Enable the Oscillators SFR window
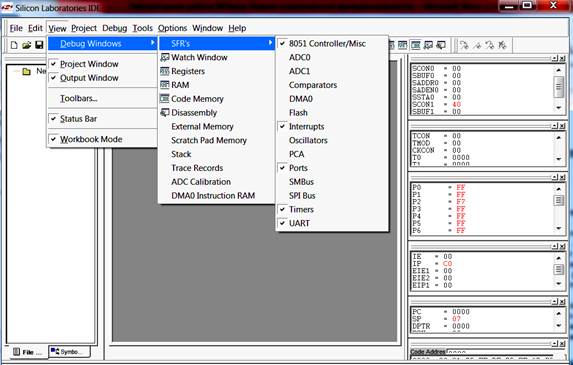Image resolution: width=573 pixels, height=365 pixels. click(x=332, y=140)
